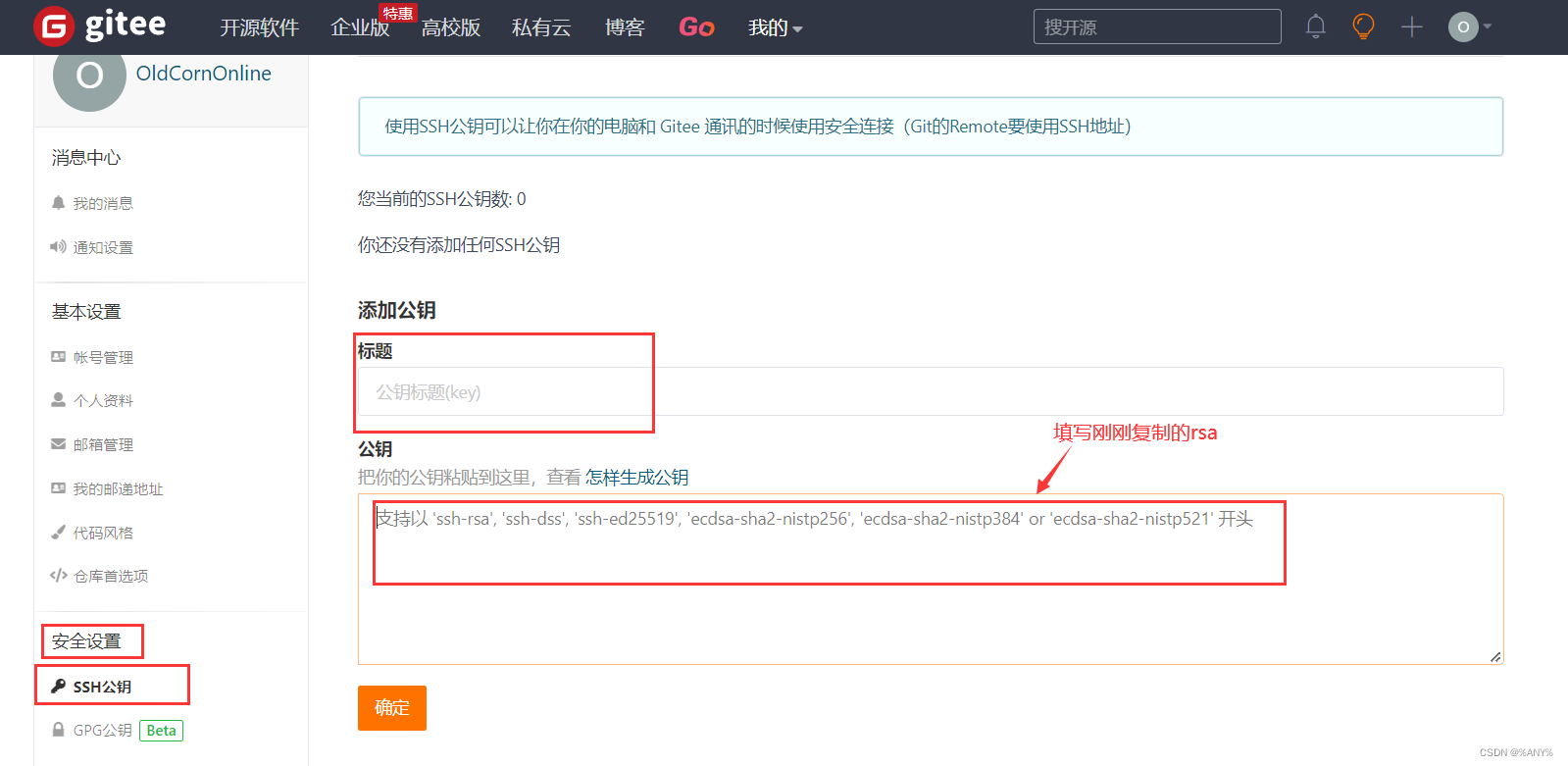Focus the public key textarea
This screenshot has width=1568, height=766.
[x=930, y=579]
